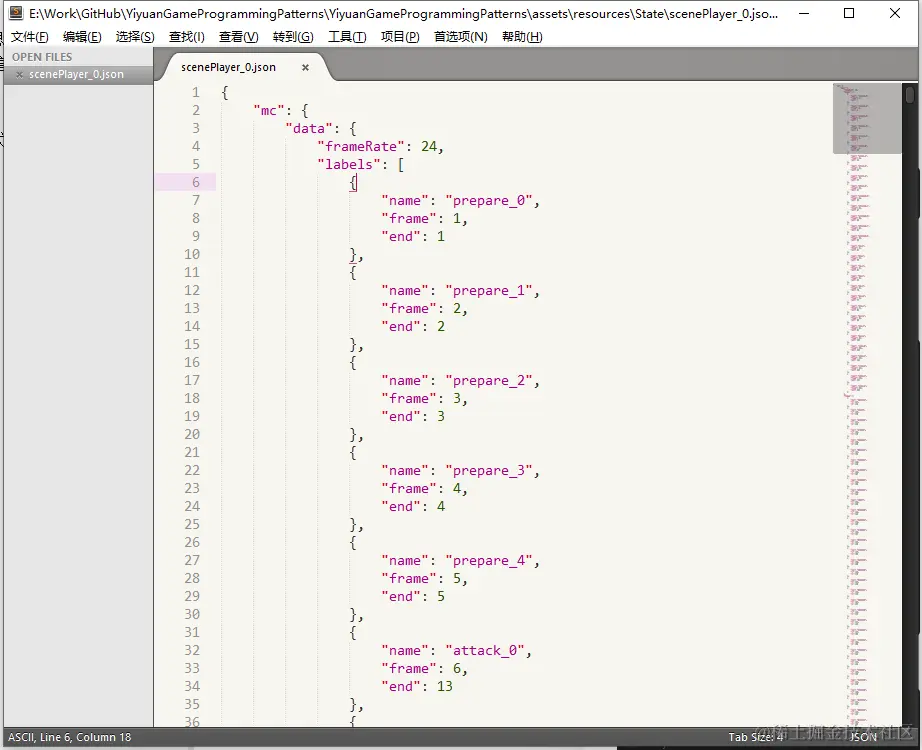The height and width of the screenshot is (750, 922).
Task: Close the scenePlayer_0.json tab
Action: point(305,68)
